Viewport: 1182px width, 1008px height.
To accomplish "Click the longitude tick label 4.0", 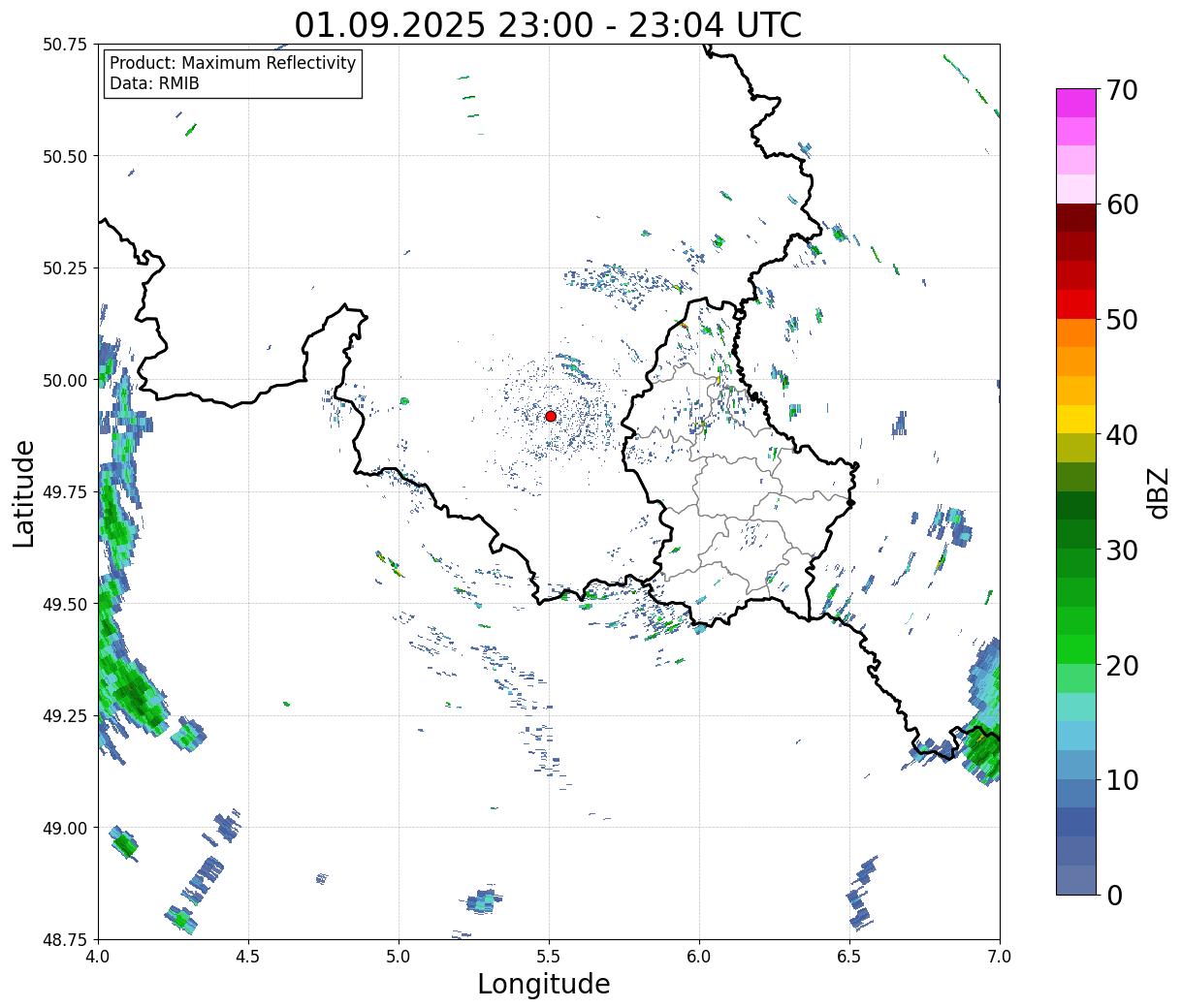I will point(97,956).
